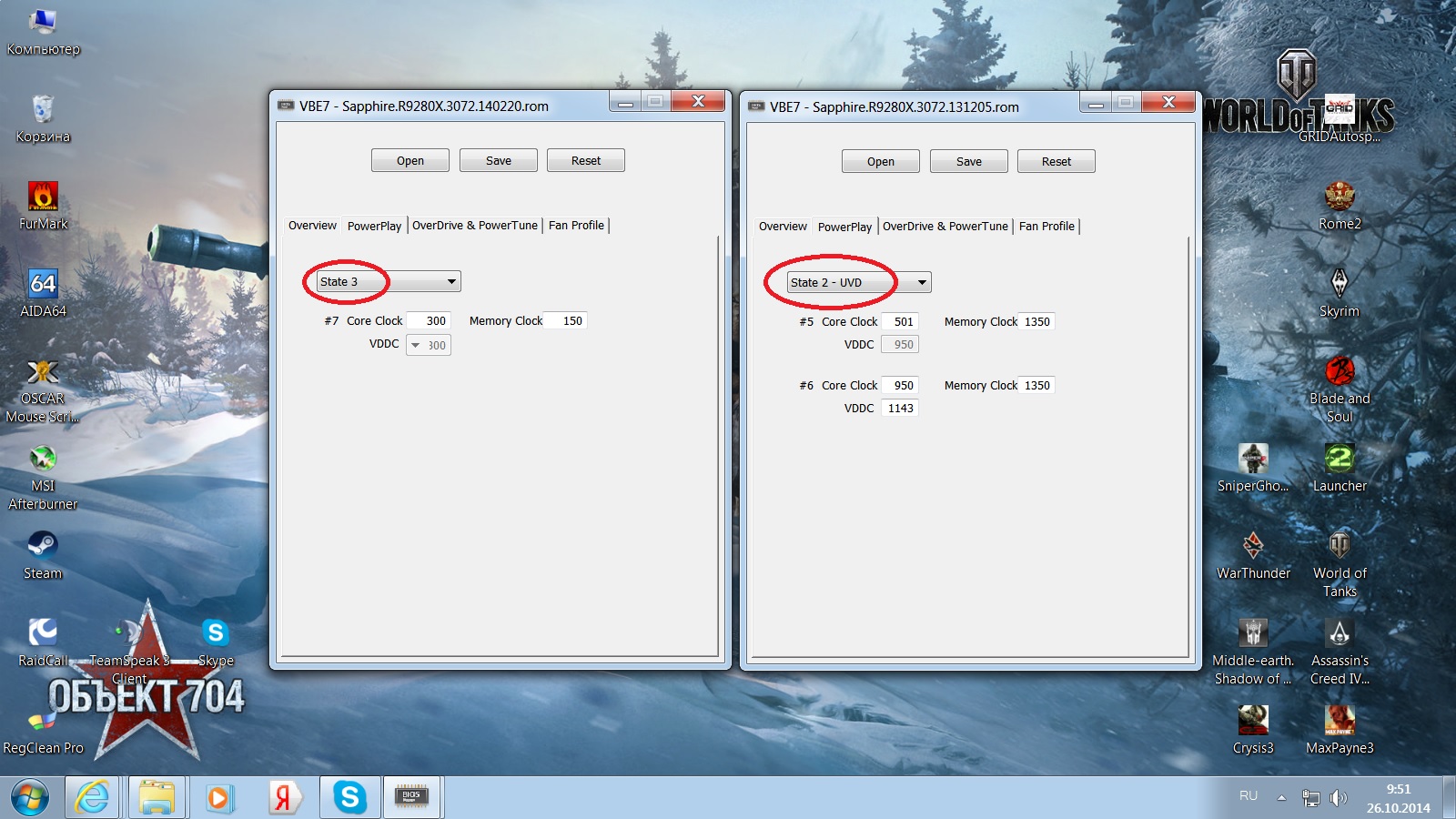Viewport: 1456px width, 819px height.
Task: Click Reset button in 131205.rom window
Action: click(x=1057, y=162)
